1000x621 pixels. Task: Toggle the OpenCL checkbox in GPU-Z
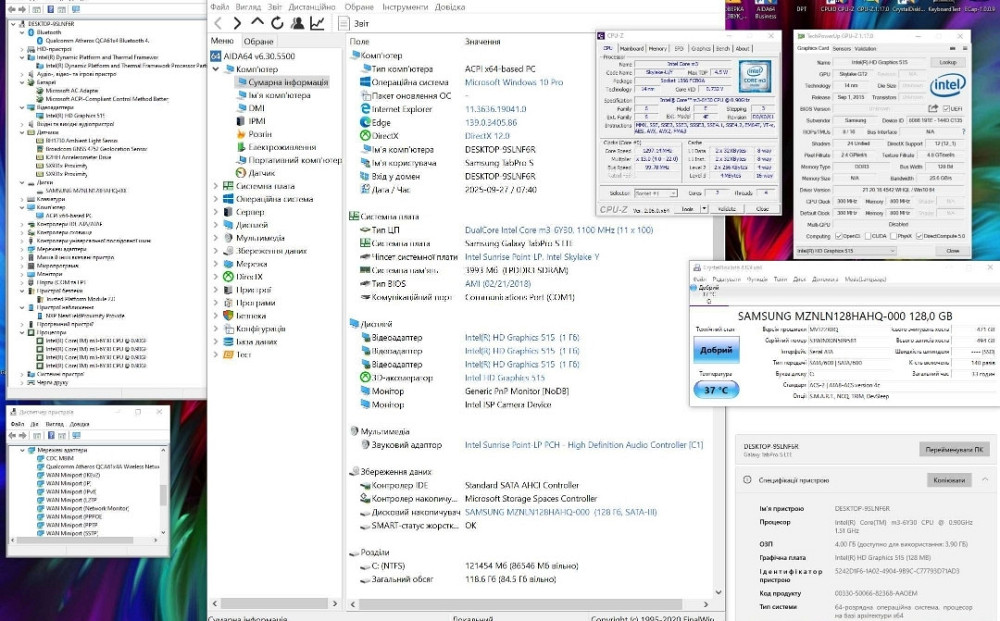tap(837, 236)
